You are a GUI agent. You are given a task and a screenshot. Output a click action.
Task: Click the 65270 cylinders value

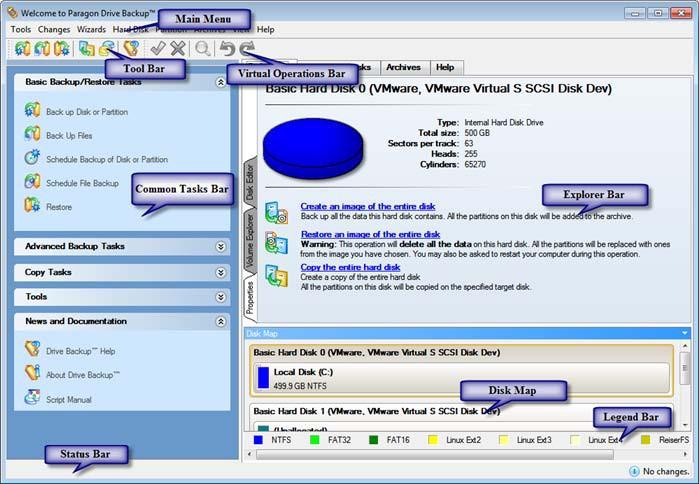475,164
